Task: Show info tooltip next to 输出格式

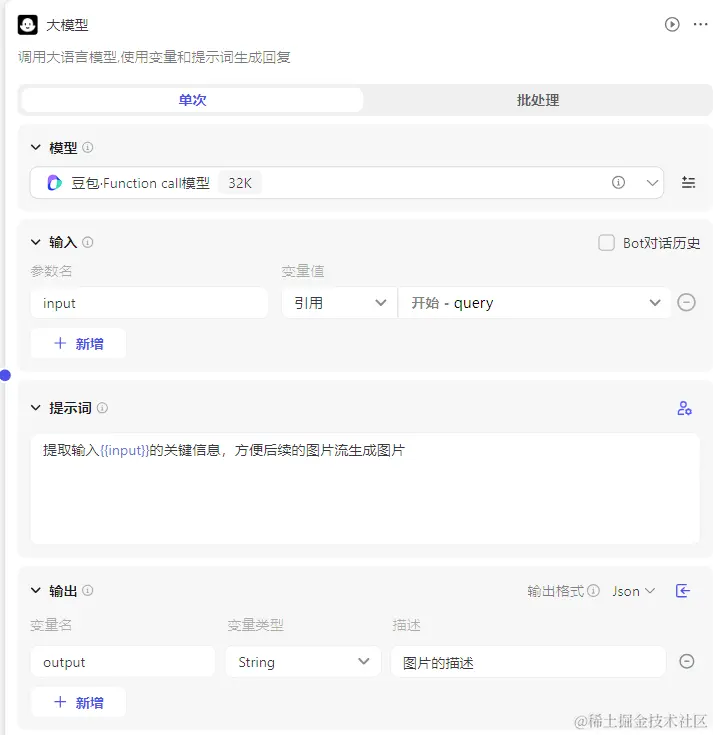Action: 593,591
